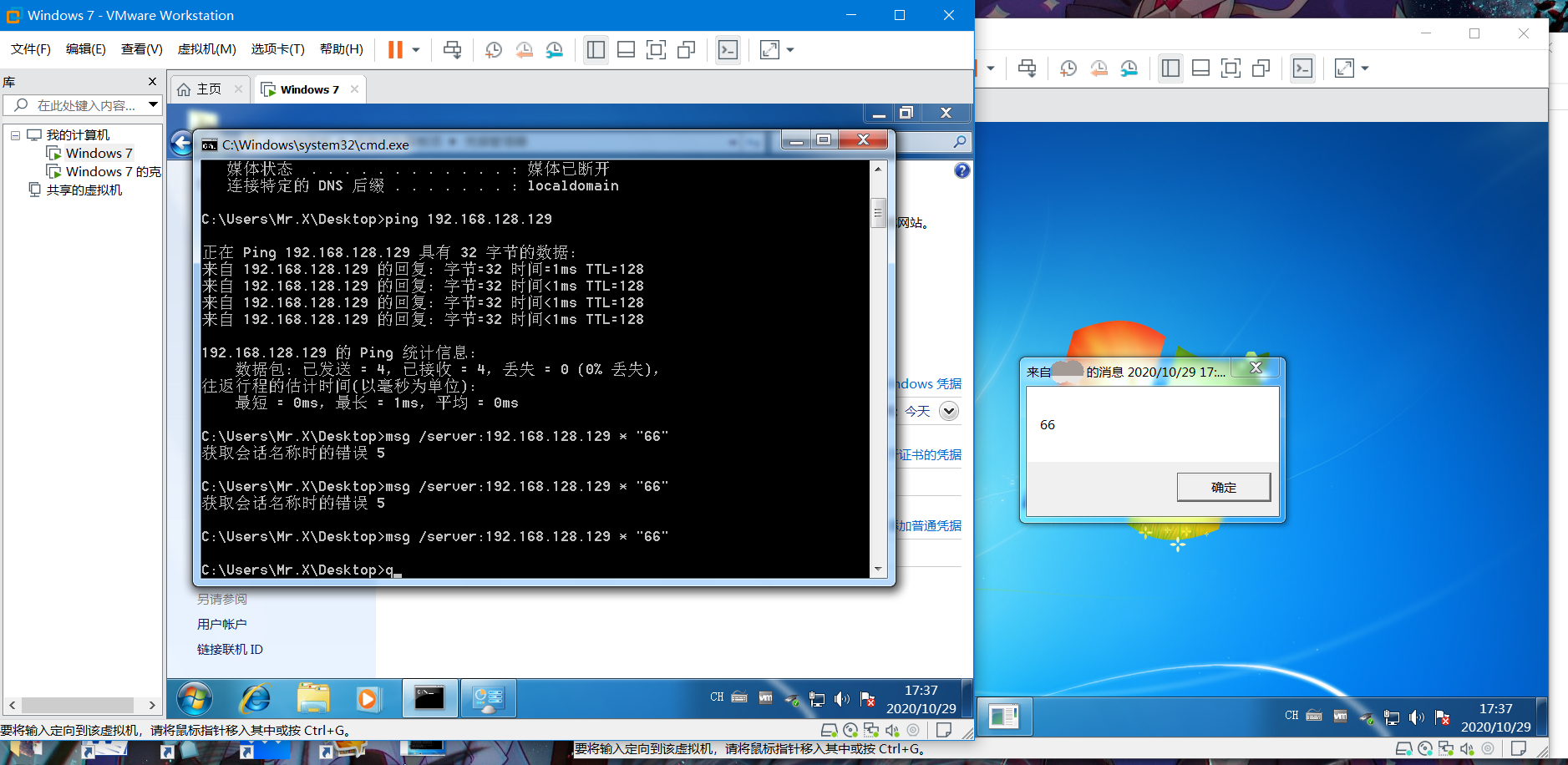The image size is (1568, 765).
Task: Click volume icon in right VM tray
Action: 1417,717
